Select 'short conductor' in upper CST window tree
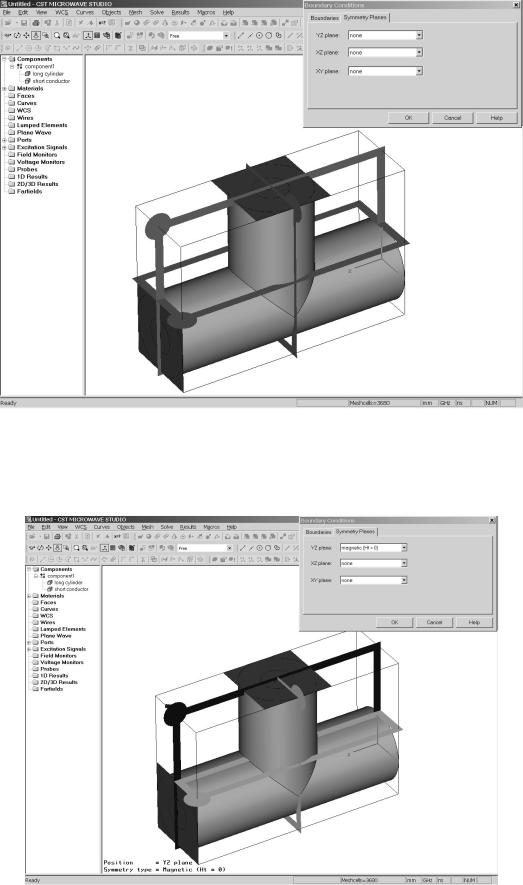Image resolution: width=523 pixels, height=885 pixels. pyautogui.click(x=51, y=81)
